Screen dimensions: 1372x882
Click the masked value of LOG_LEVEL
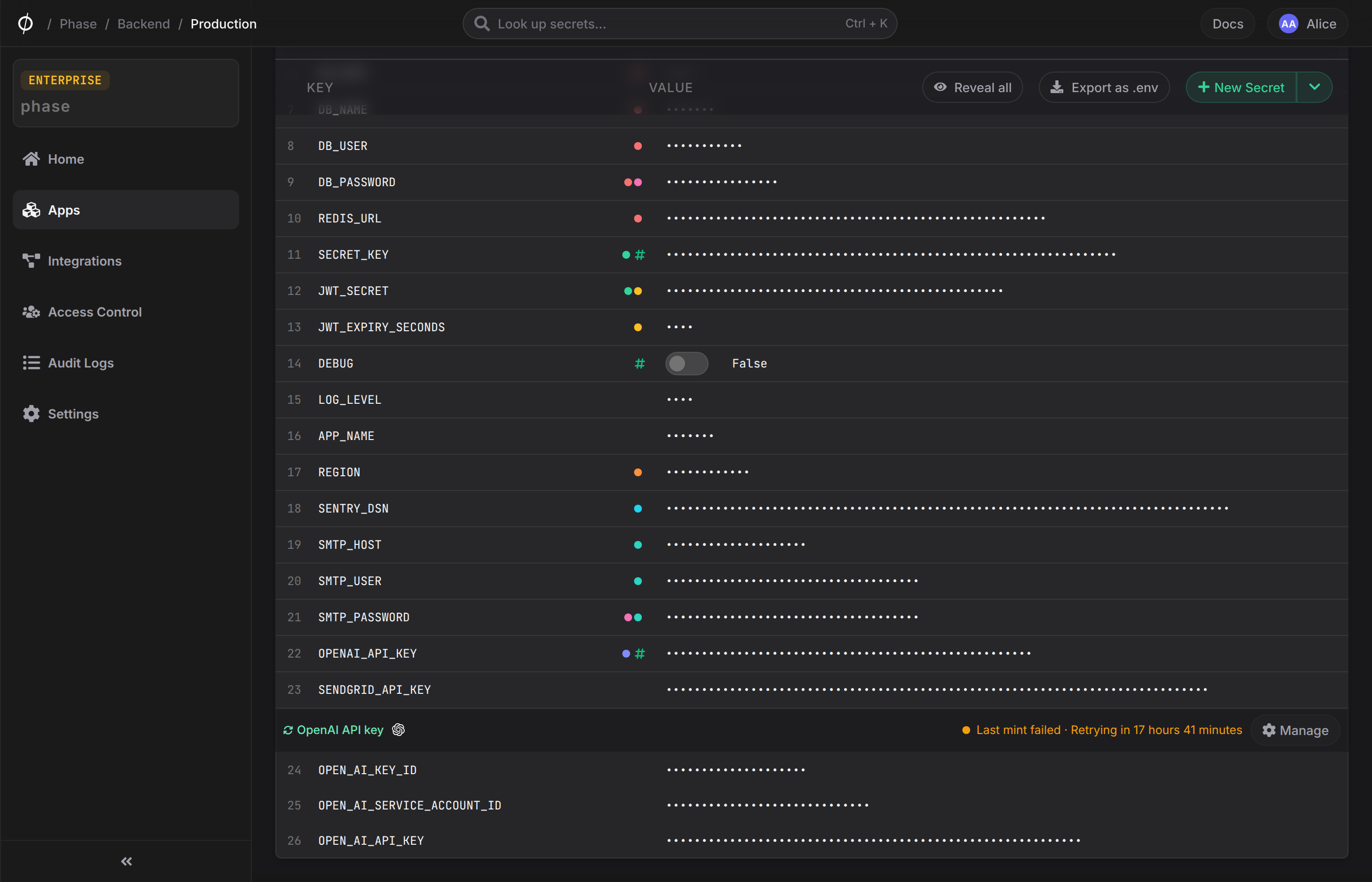[680, 399]
